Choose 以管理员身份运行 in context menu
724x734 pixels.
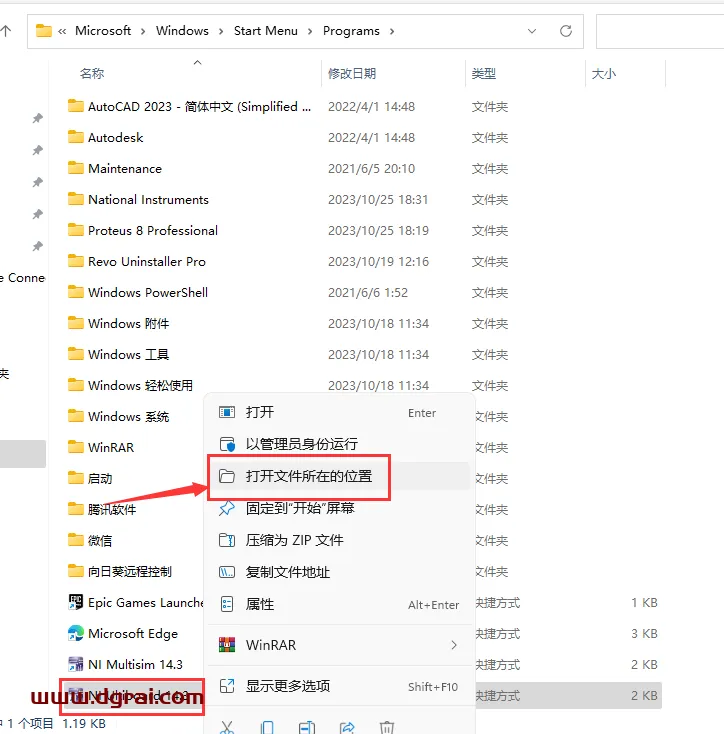point(339,444)
